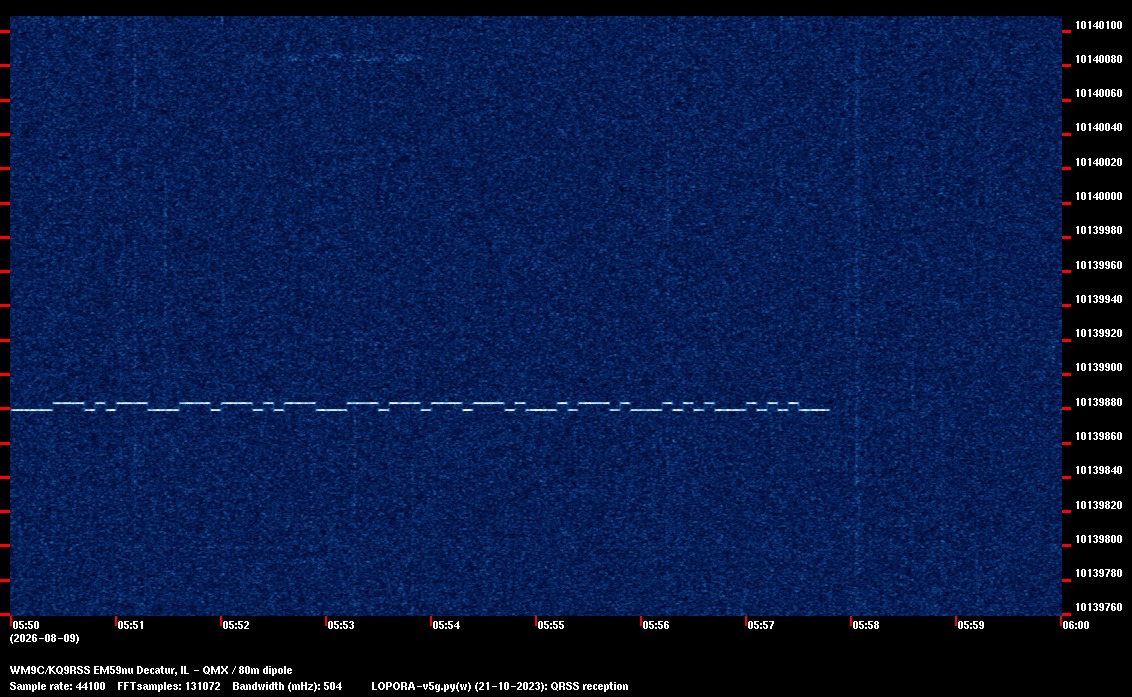Click the 05:55 time axis label
Viewport: 1132px width, 697px height.
coord(551,625)
